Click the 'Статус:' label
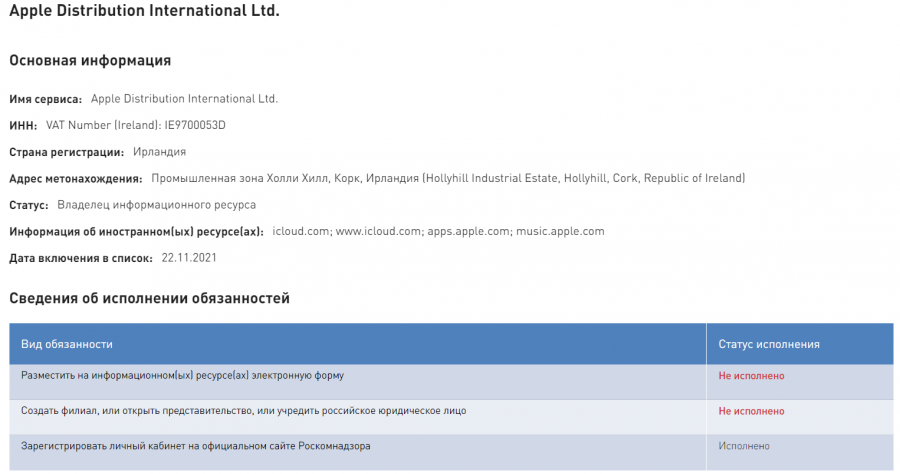Viewport: 900px width, 474px height. [29, 205]
